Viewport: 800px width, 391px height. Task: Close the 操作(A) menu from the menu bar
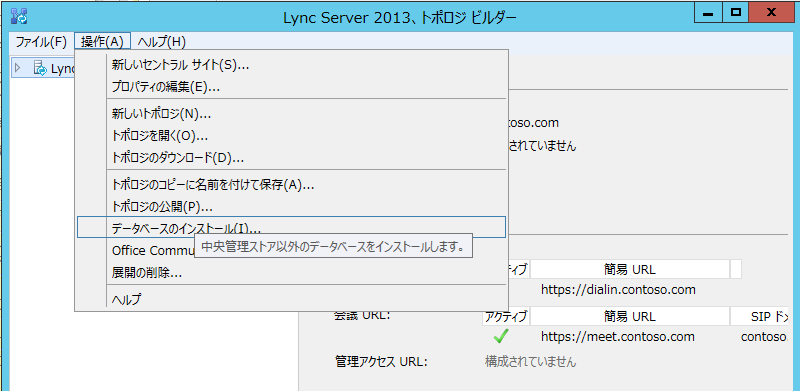click(103, 41)
